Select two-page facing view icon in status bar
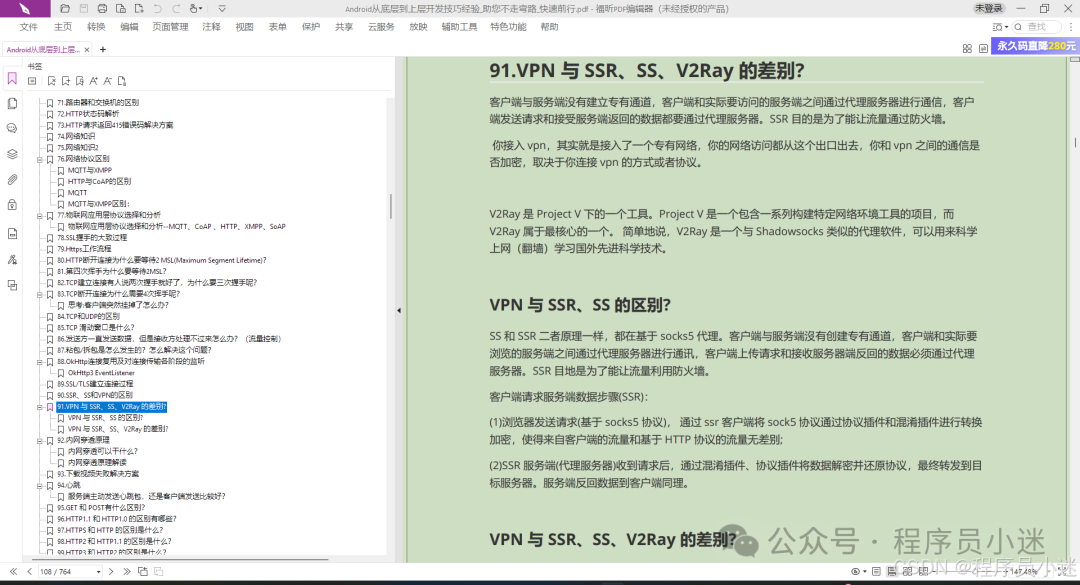 [908, 571]
